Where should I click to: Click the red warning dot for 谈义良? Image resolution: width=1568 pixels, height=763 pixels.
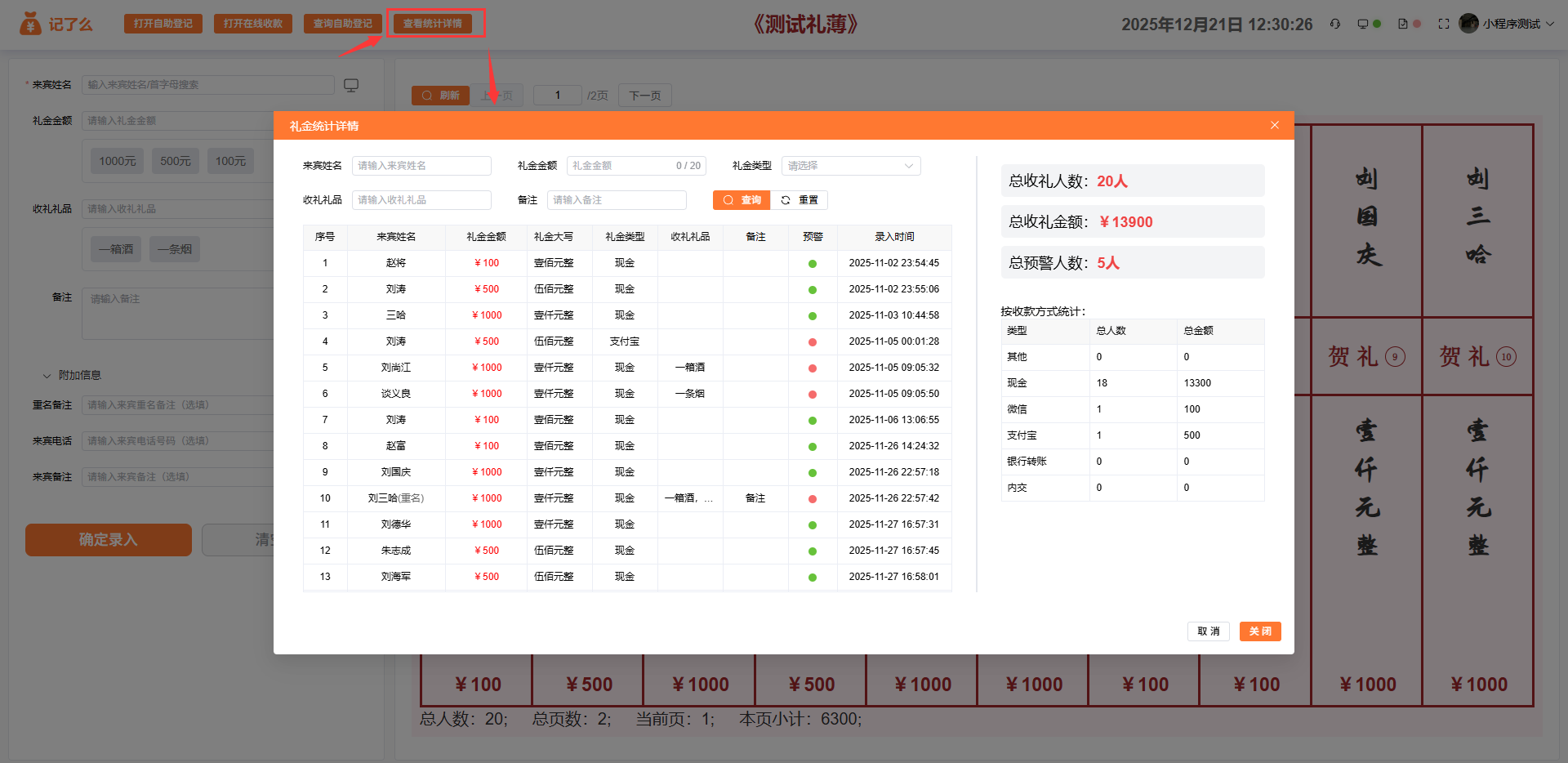tap(813, 395)
